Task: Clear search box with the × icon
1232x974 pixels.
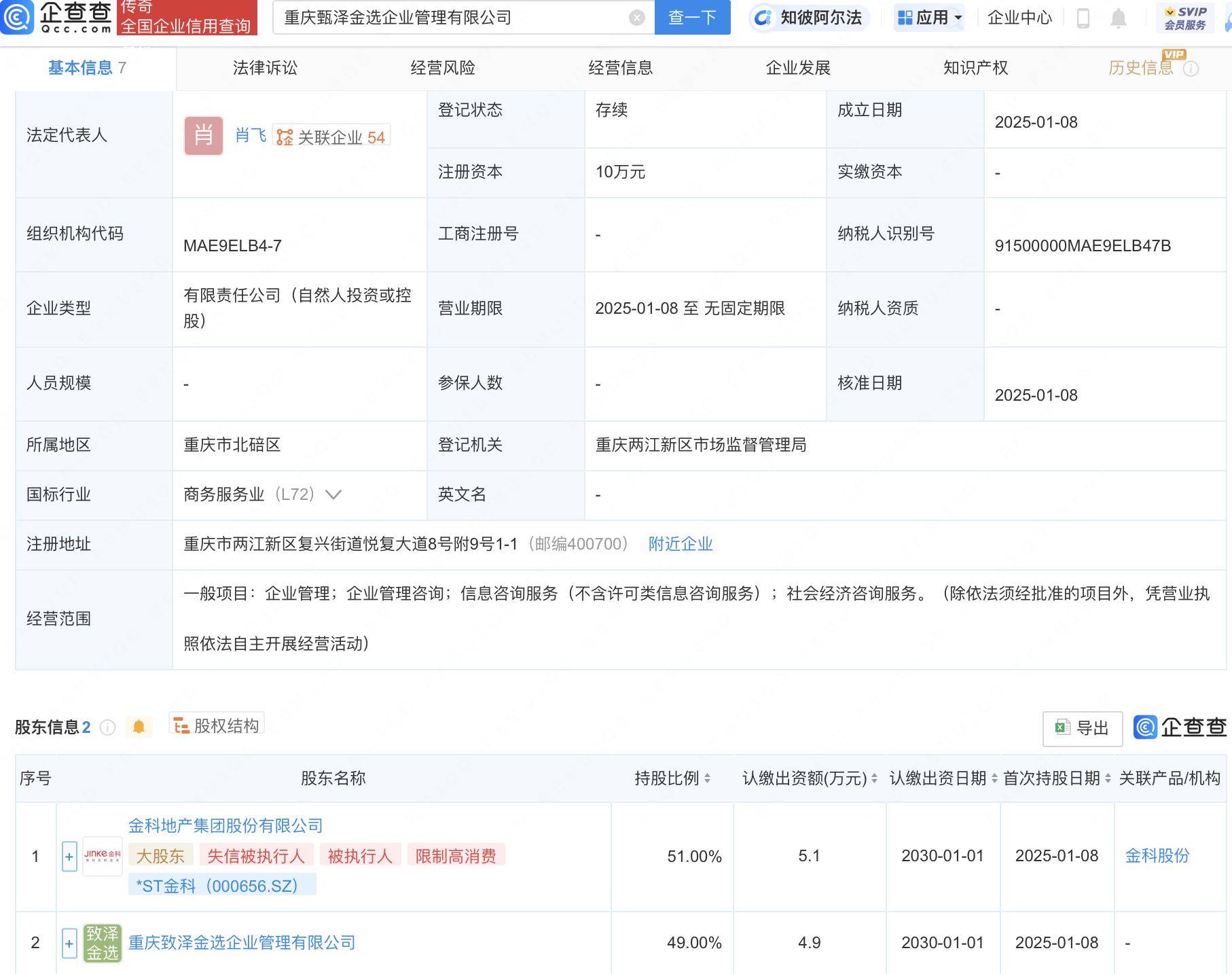Action: coord(636,18)
